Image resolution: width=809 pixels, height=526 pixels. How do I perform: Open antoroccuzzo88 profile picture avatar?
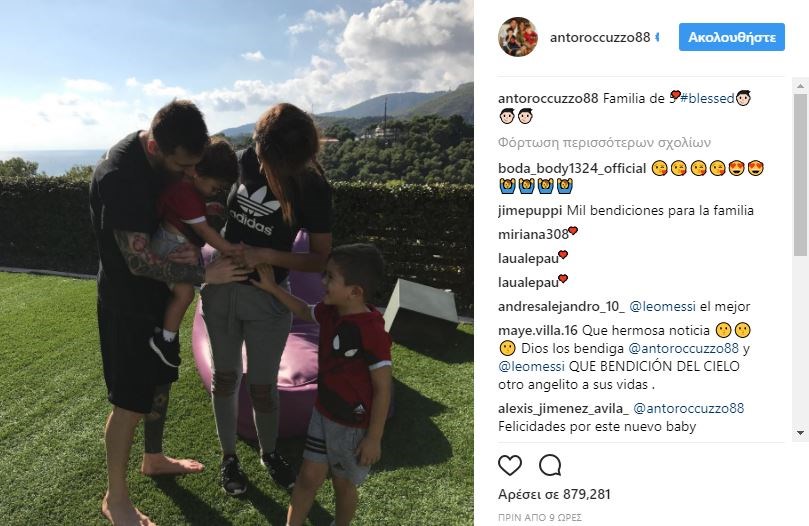tap(518, 37)
